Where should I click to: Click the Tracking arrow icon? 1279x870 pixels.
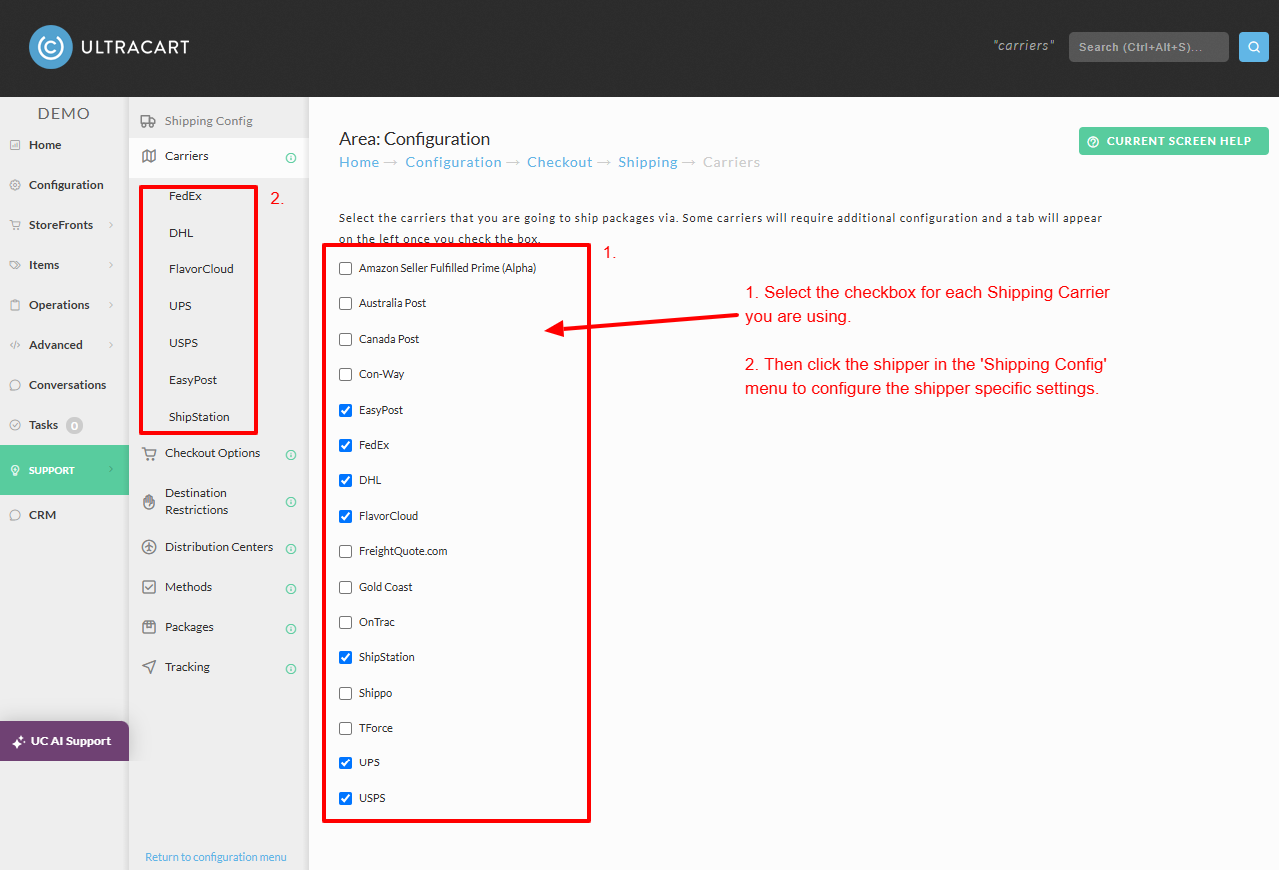[149, 667]
